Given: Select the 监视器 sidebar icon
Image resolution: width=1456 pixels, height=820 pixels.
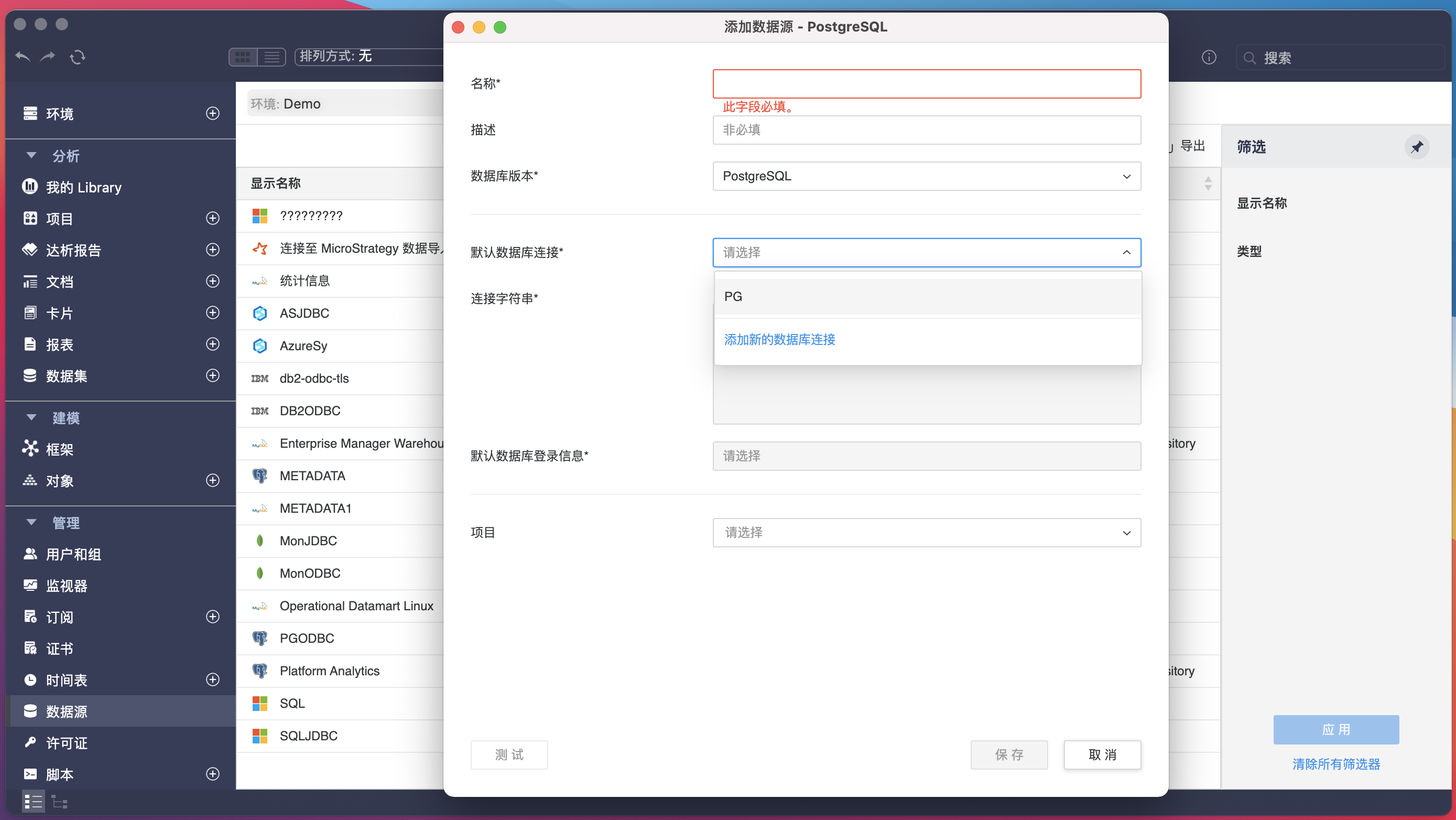Looking at the screenshot, I should [31, 586].
